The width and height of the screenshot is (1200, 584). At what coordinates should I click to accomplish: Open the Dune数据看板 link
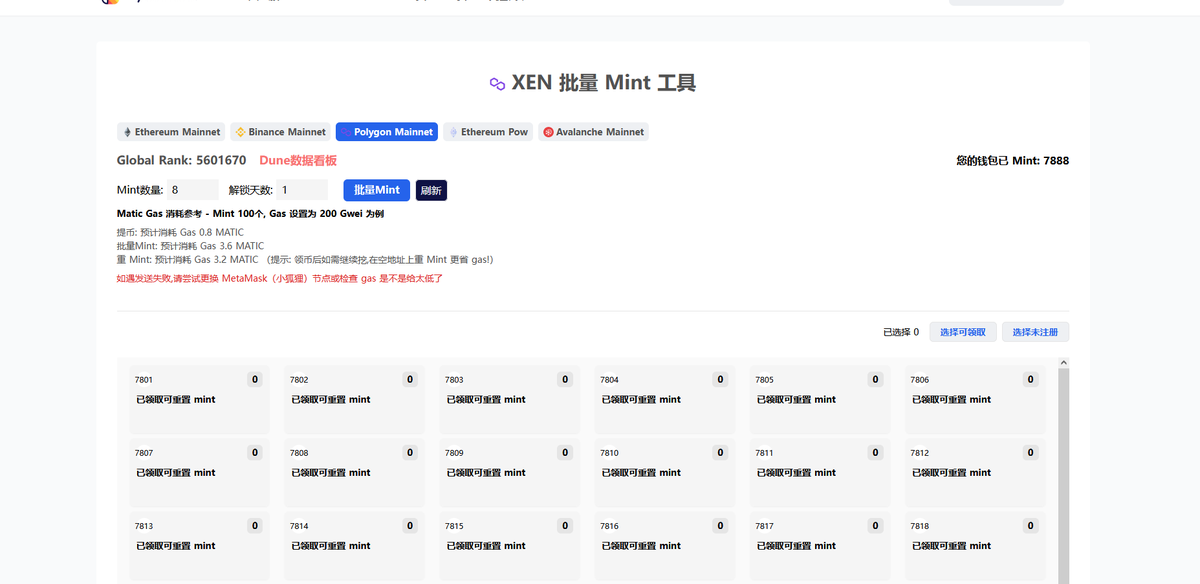click(298, 160)
